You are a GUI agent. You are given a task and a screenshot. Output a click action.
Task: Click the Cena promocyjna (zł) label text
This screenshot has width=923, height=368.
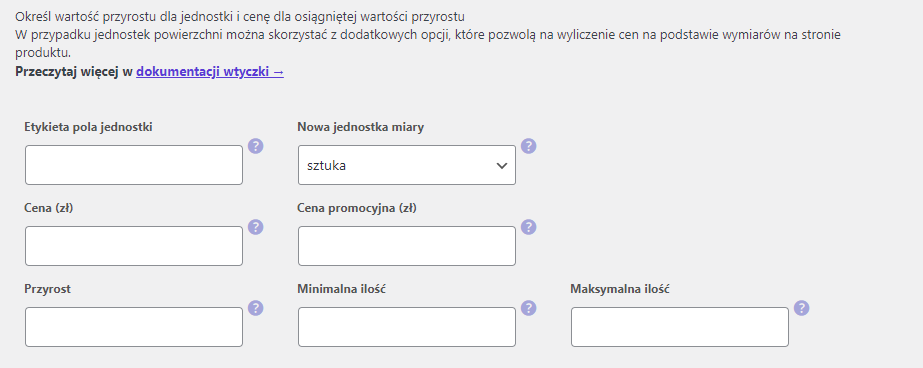click(x=357, y=208)
